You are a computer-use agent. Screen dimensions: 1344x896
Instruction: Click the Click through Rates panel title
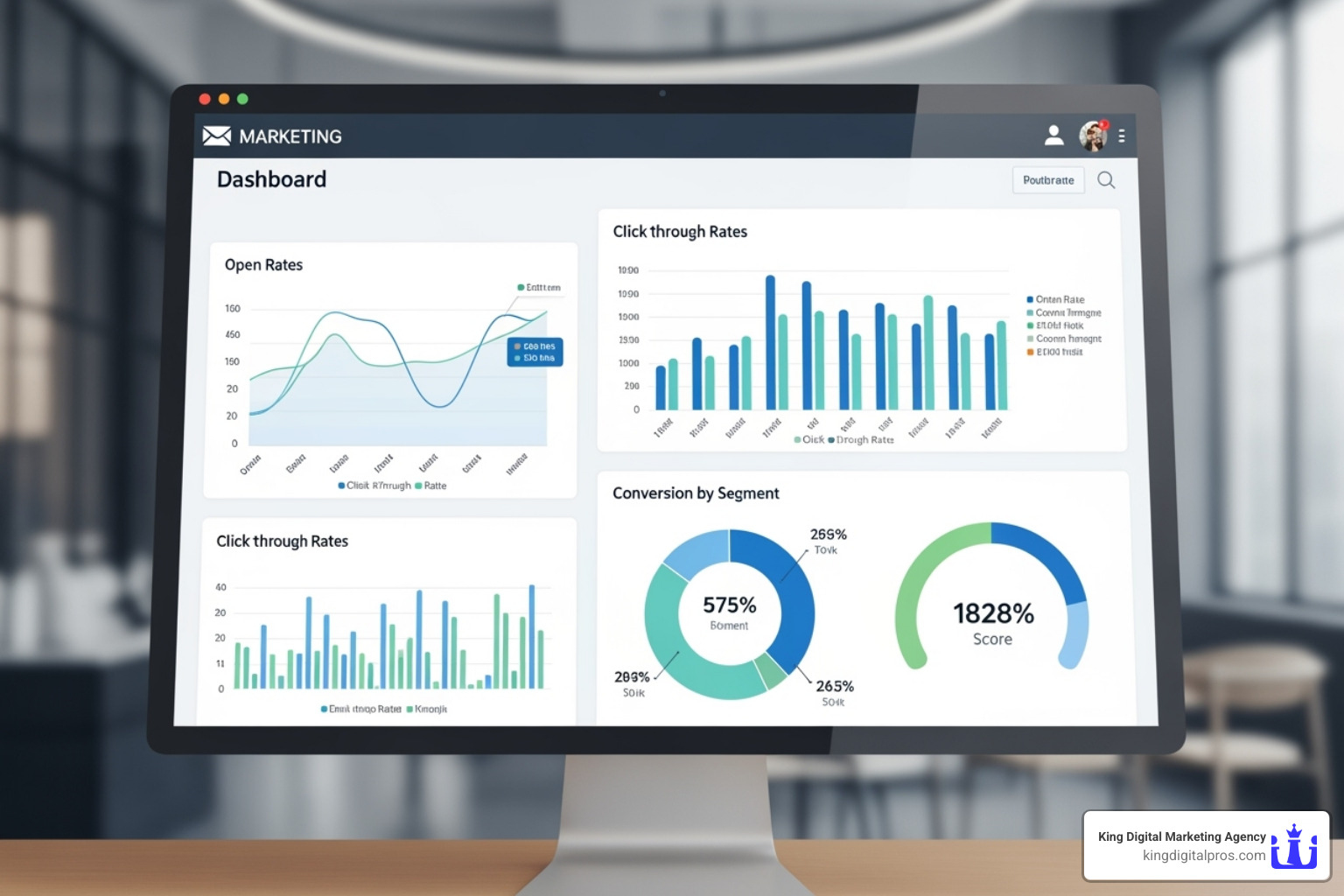tap(680, 231)
